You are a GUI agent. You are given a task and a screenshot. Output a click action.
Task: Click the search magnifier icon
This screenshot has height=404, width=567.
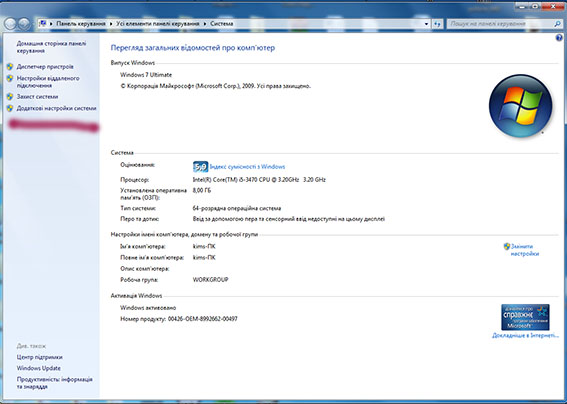click(557, 24)
